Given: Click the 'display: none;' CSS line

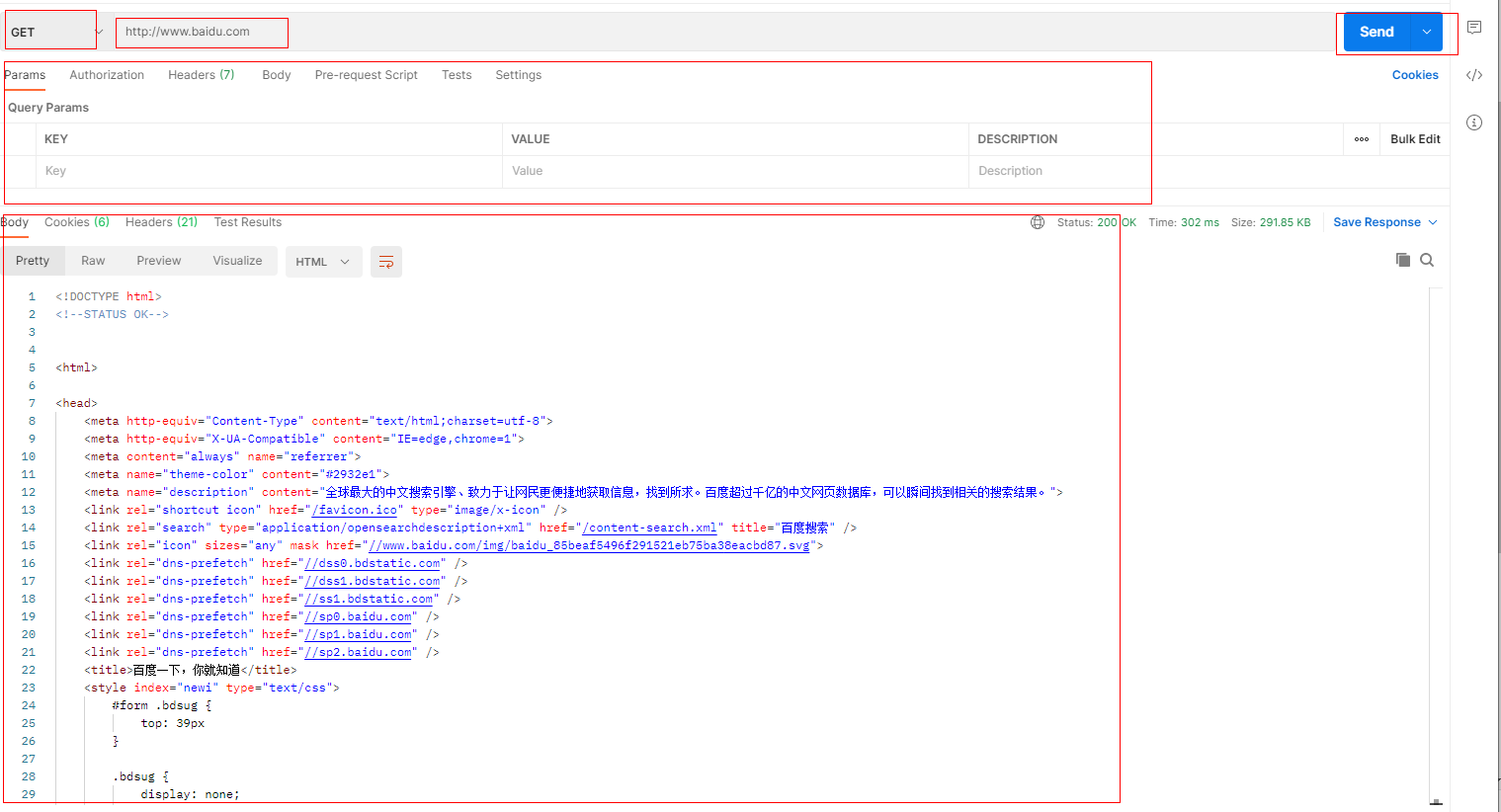Looking at the screenshot, I should [190, 794].
